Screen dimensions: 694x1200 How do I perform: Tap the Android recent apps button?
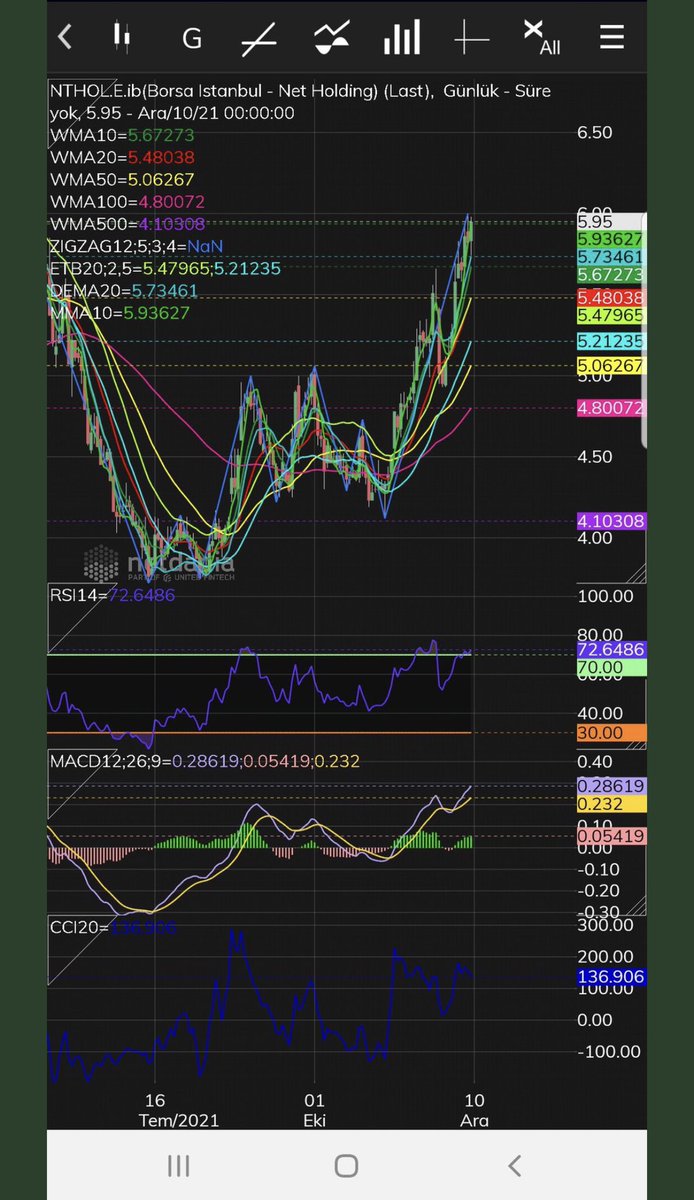pyautogui.click(x=178, y=1165)
